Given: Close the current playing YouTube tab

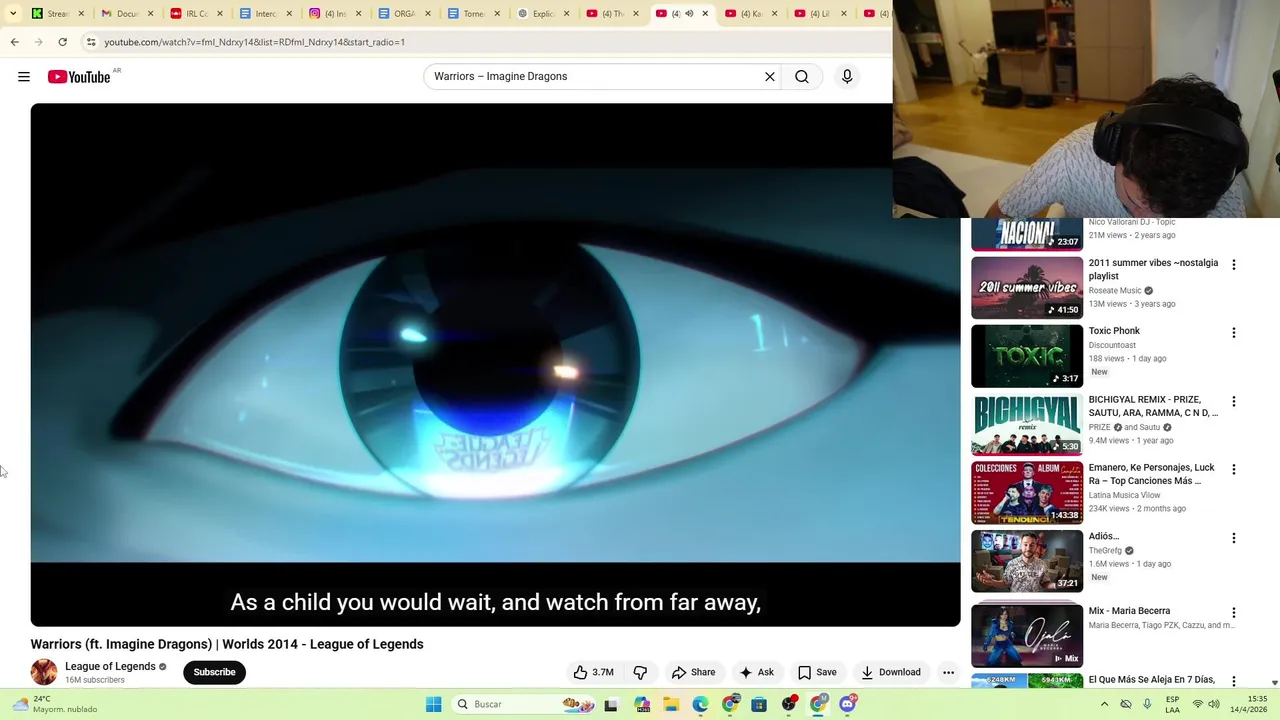Looking at the screenshot, I should (x=705, y=14).
